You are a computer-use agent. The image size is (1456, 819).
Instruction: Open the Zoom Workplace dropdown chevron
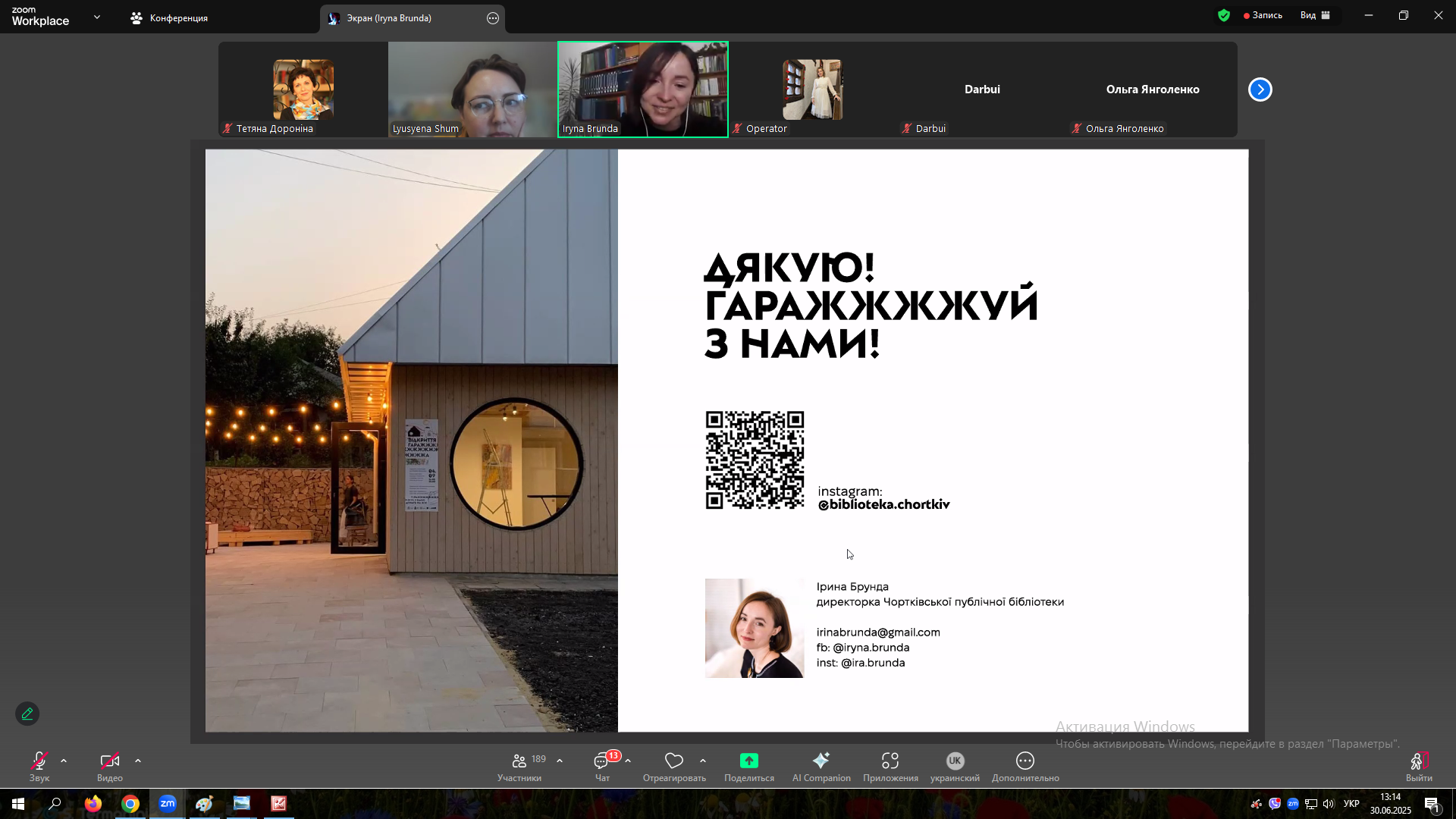[x=97, y=17]
